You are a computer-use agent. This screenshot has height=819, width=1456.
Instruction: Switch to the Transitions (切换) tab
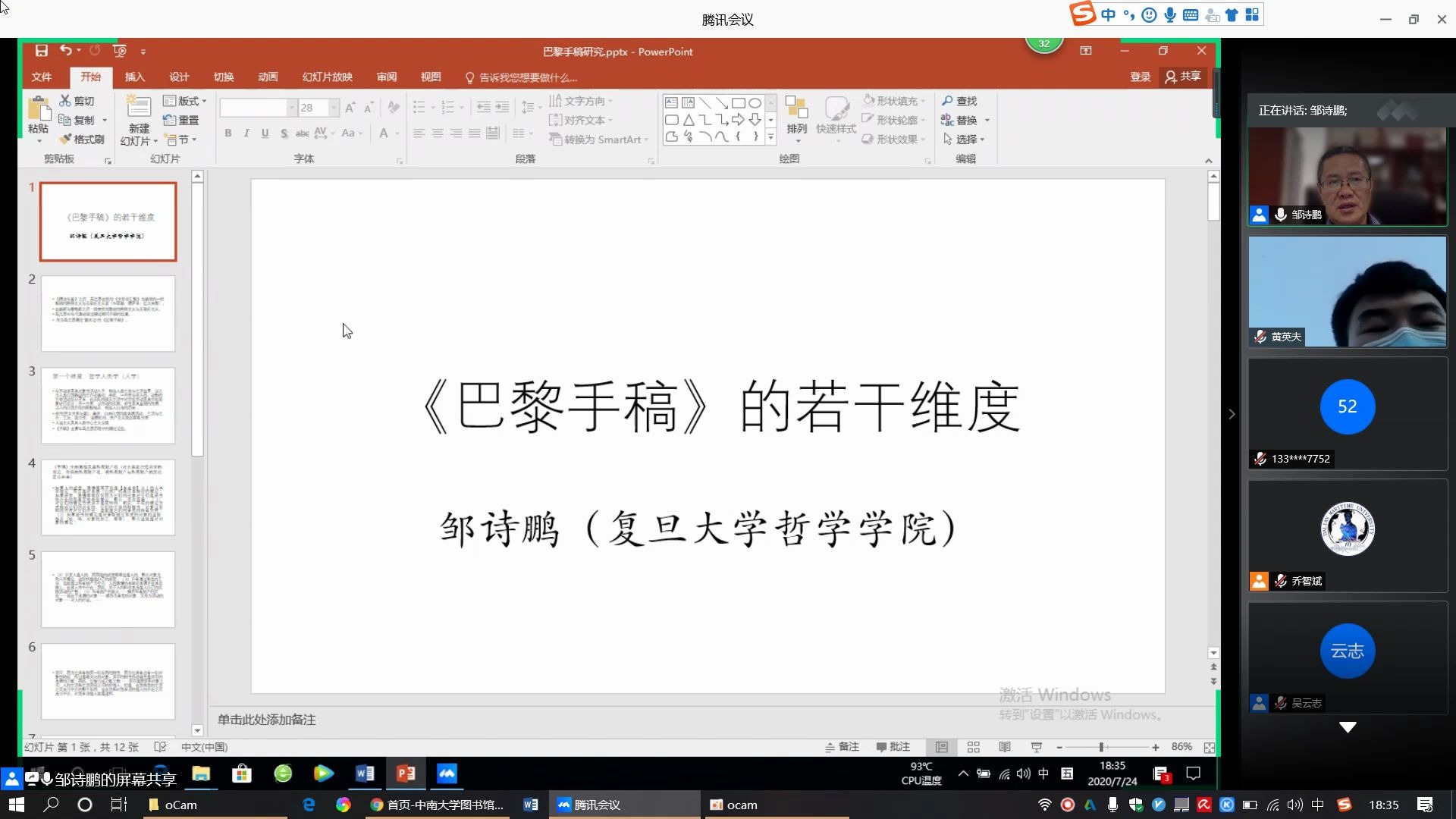223,77
